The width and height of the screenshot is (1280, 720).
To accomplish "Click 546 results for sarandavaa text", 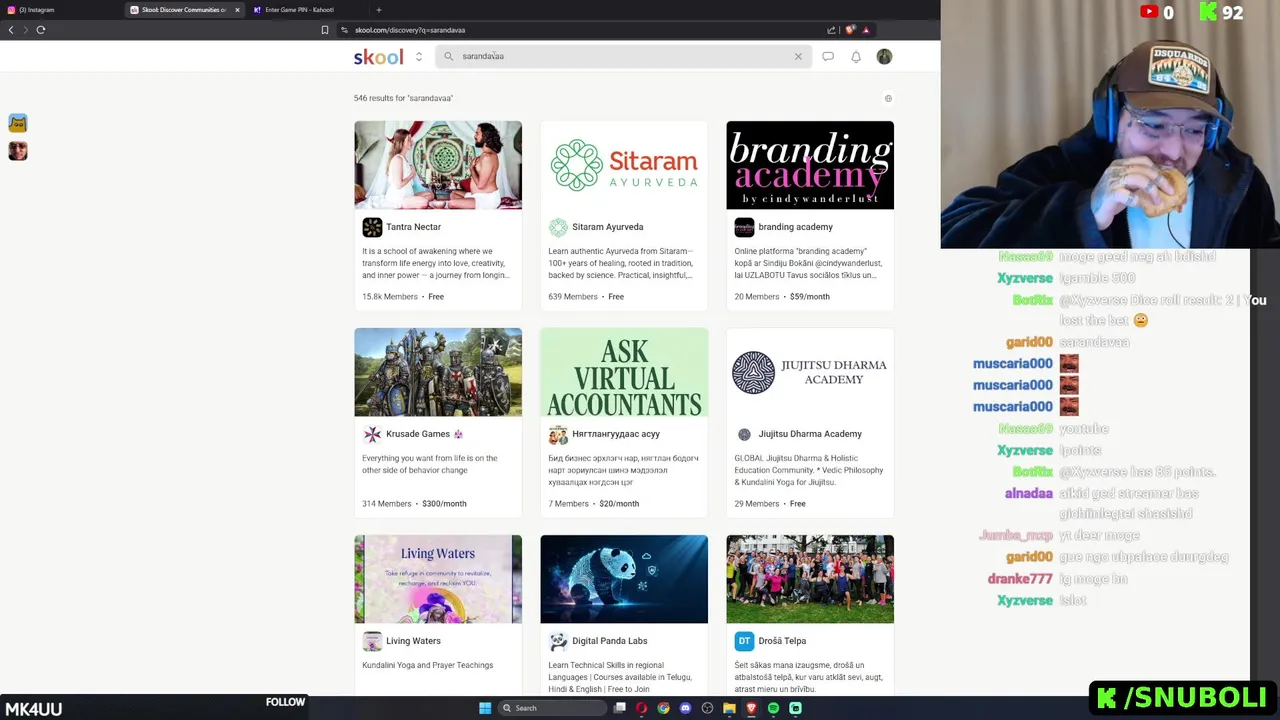I will 403,98.
